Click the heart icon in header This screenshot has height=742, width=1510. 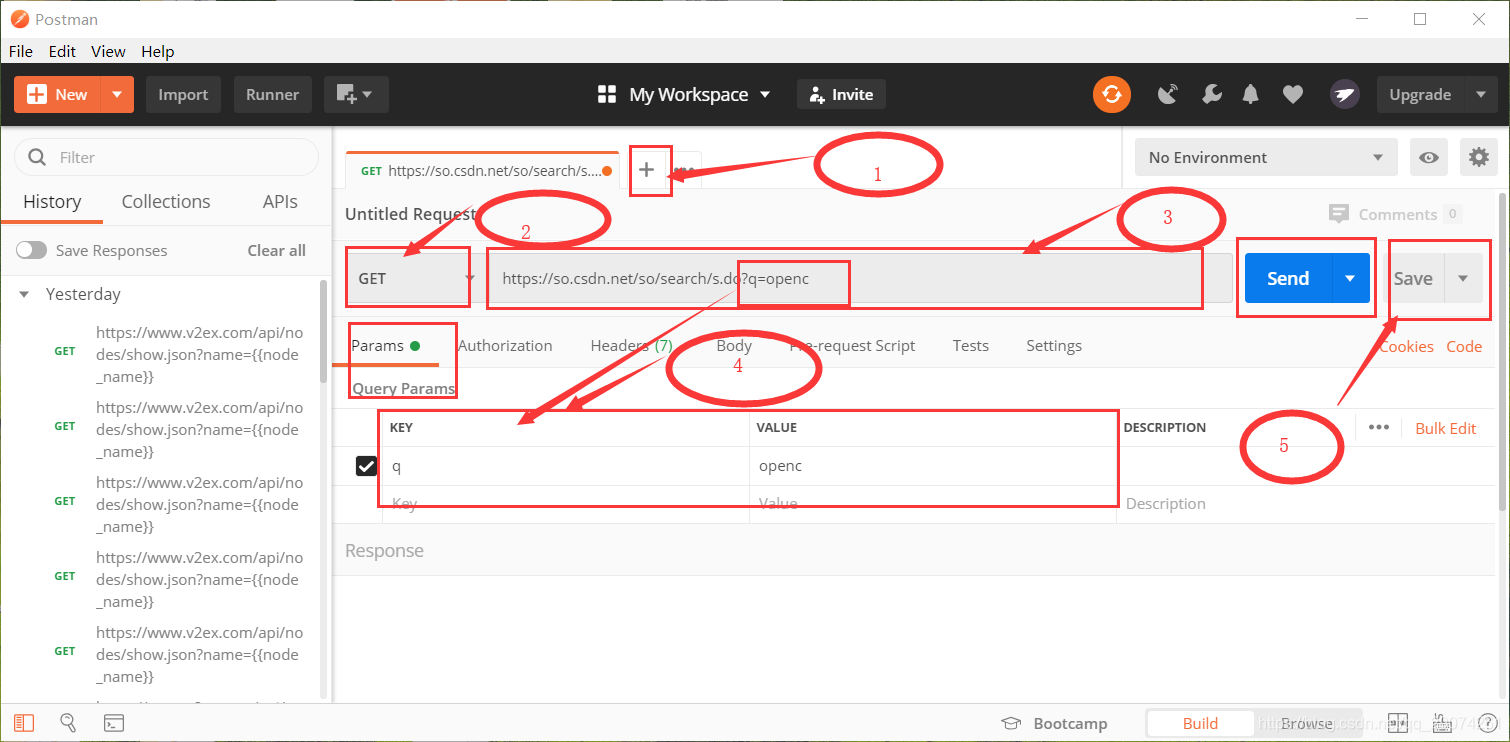[1293, 95]
